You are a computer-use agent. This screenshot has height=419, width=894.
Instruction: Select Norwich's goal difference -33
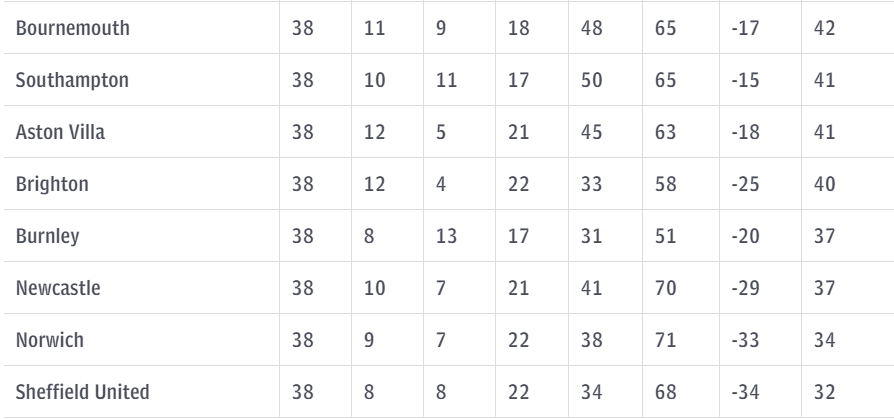(745, 340)
